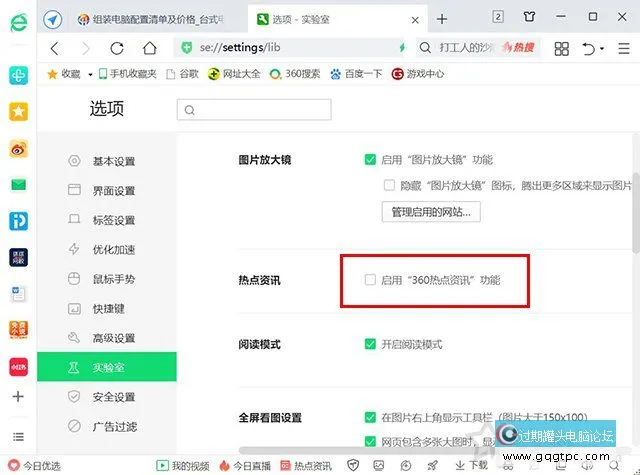Enable 启用"360热点资讯"功能 checkbox
Image resolution: width=640 pixels, height=475 pixels.
point(370,280)
